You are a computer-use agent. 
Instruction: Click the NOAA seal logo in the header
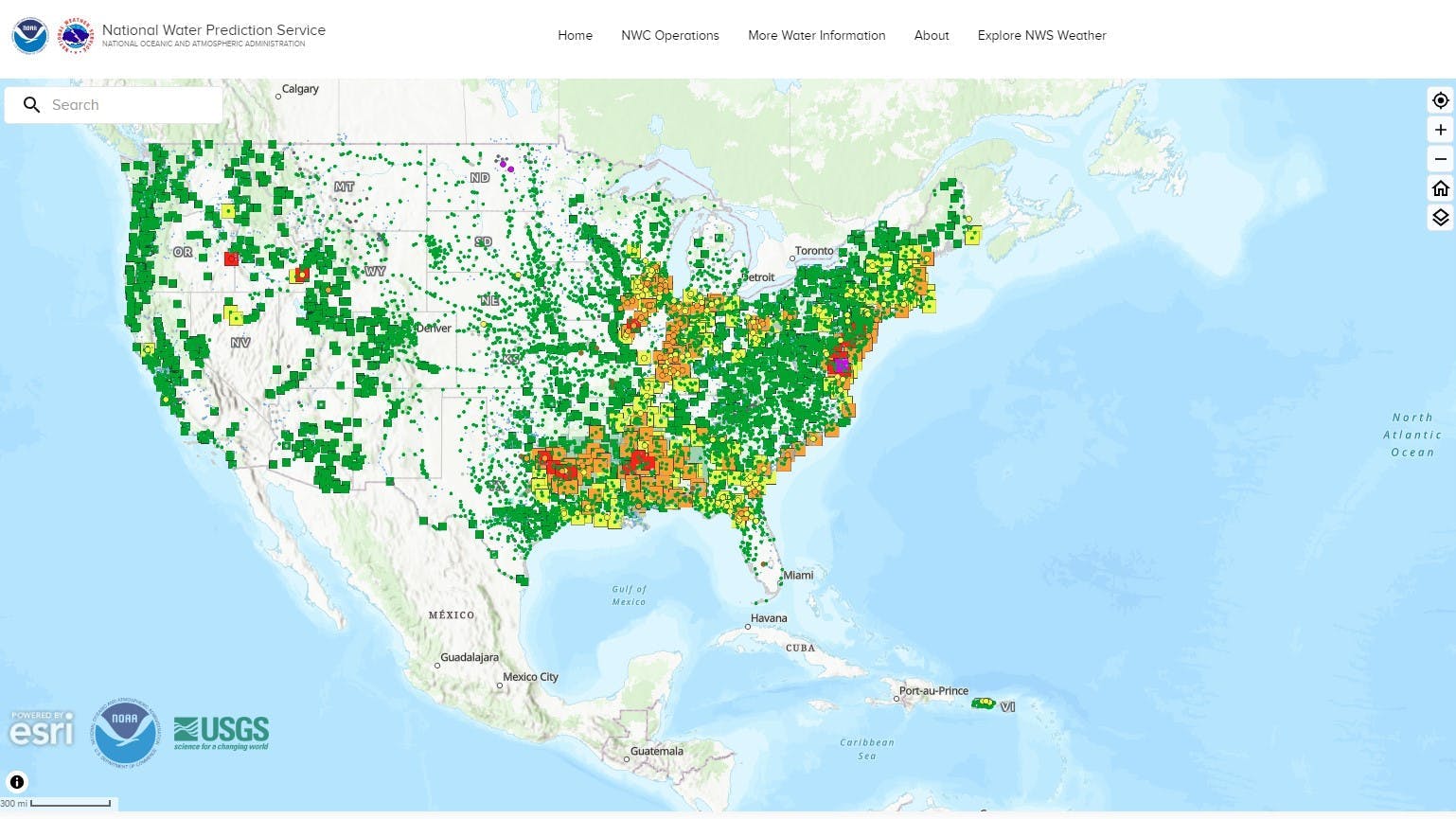pos(29,35)
